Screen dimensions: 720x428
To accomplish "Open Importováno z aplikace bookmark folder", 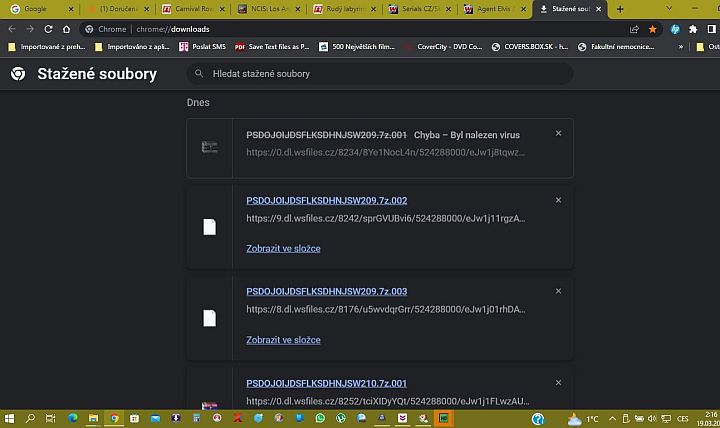I will (132, 47).
